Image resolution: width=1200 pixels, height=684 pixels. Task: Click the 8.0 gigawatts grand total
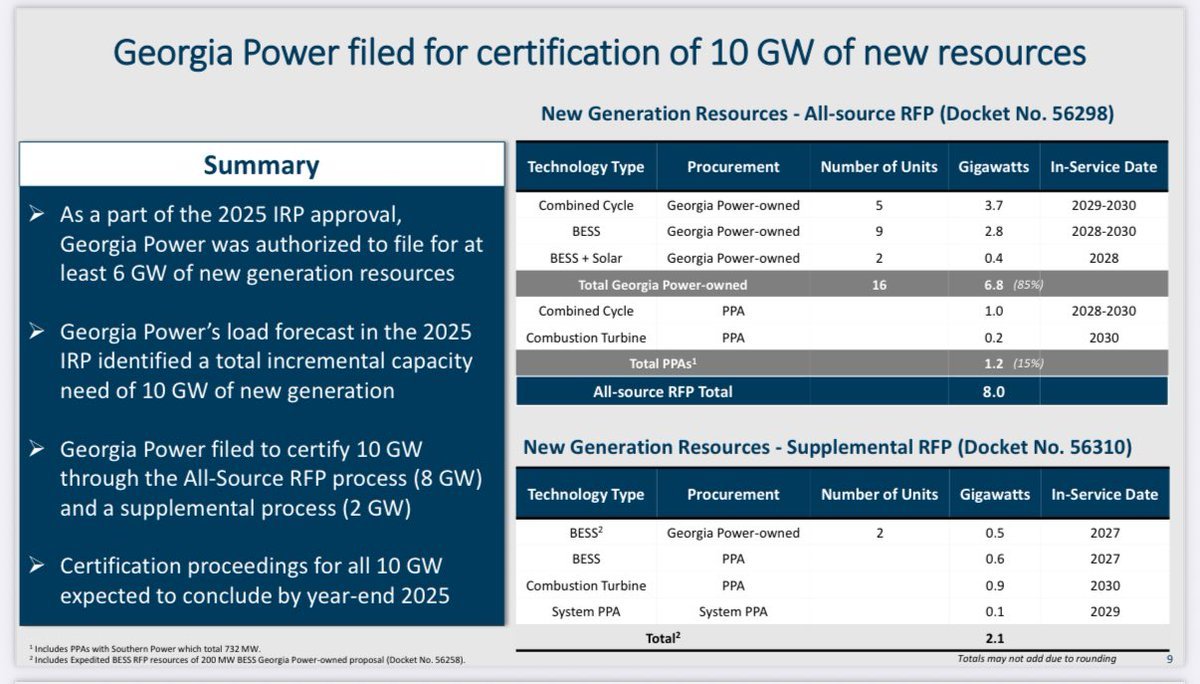pos(994,392)
